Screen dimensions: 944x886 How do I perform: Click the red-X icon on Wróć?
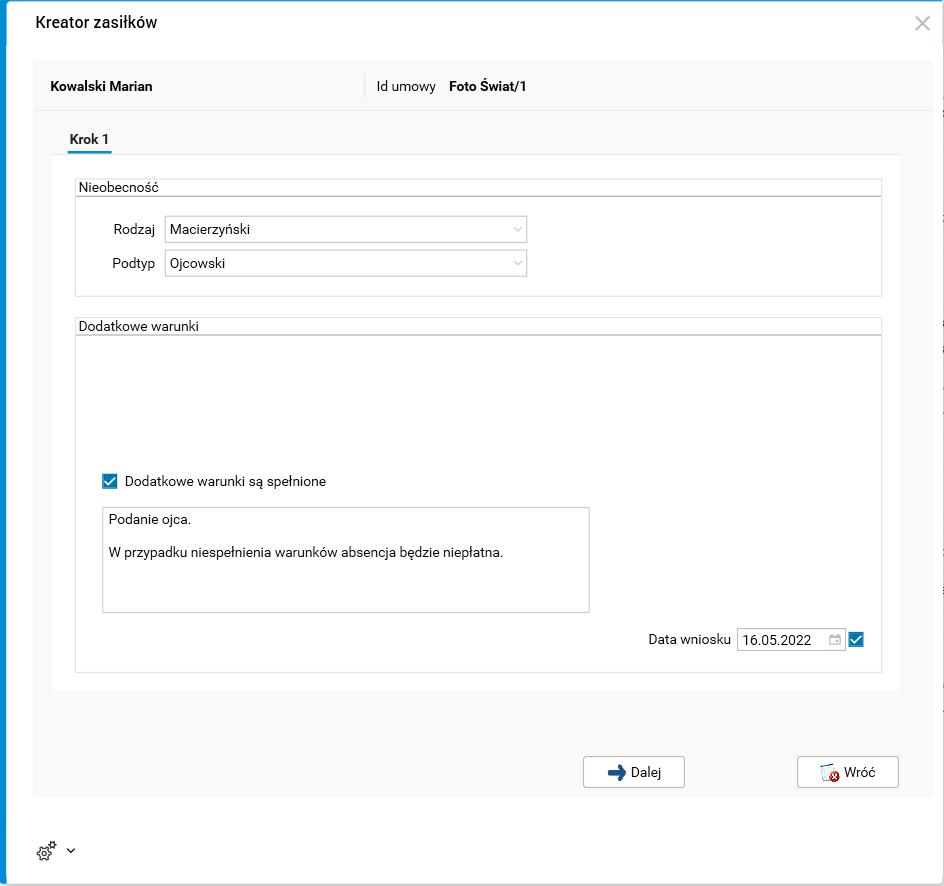tap(829, 773)
